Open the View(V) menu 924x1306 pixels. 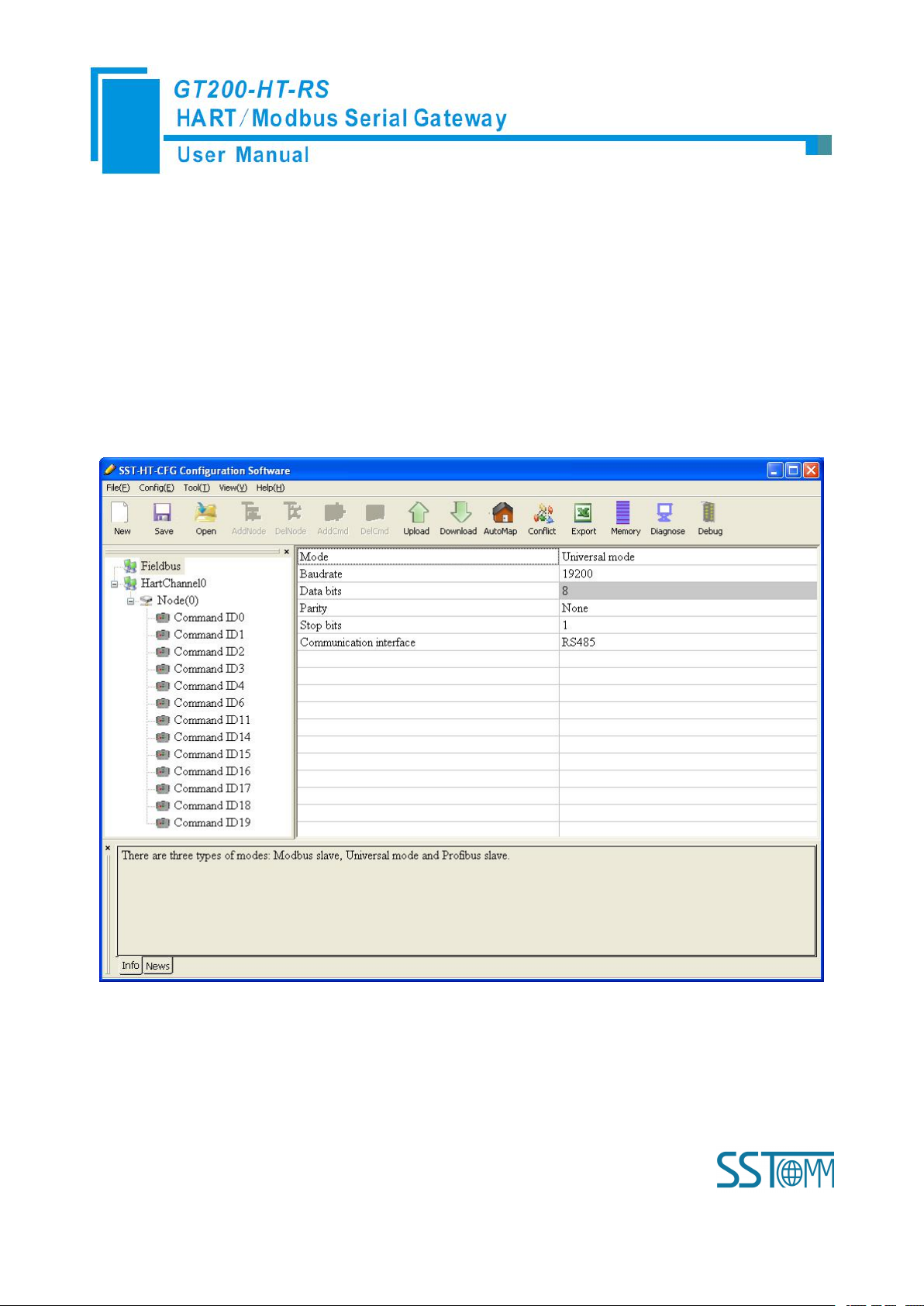[233, 488]
